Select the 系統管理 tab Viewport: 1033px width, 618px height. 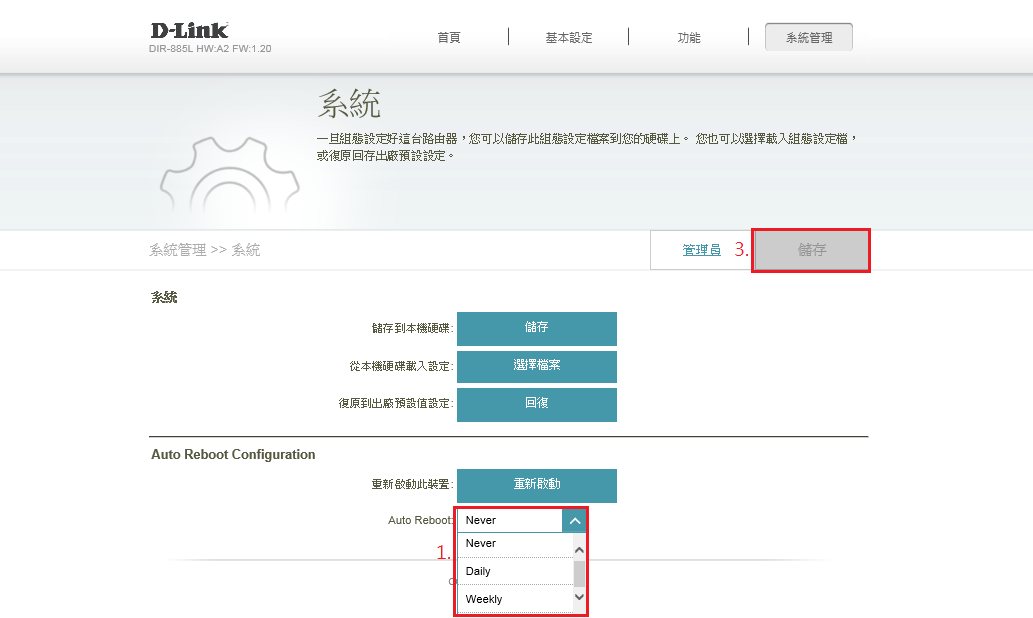(808, 38)
